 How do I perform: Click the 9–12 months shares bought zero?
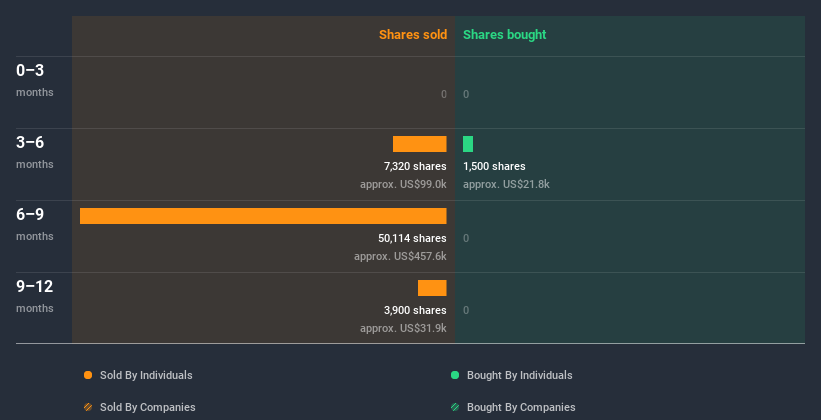tap(466, 311)
